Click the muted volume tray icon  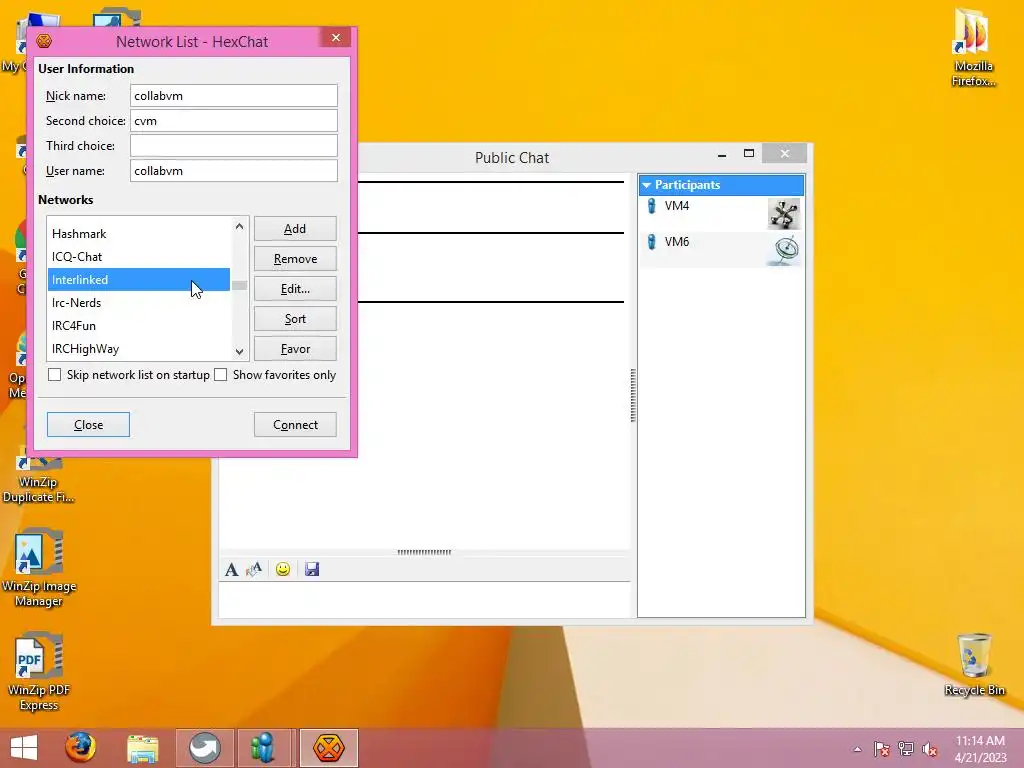[930, 749]
